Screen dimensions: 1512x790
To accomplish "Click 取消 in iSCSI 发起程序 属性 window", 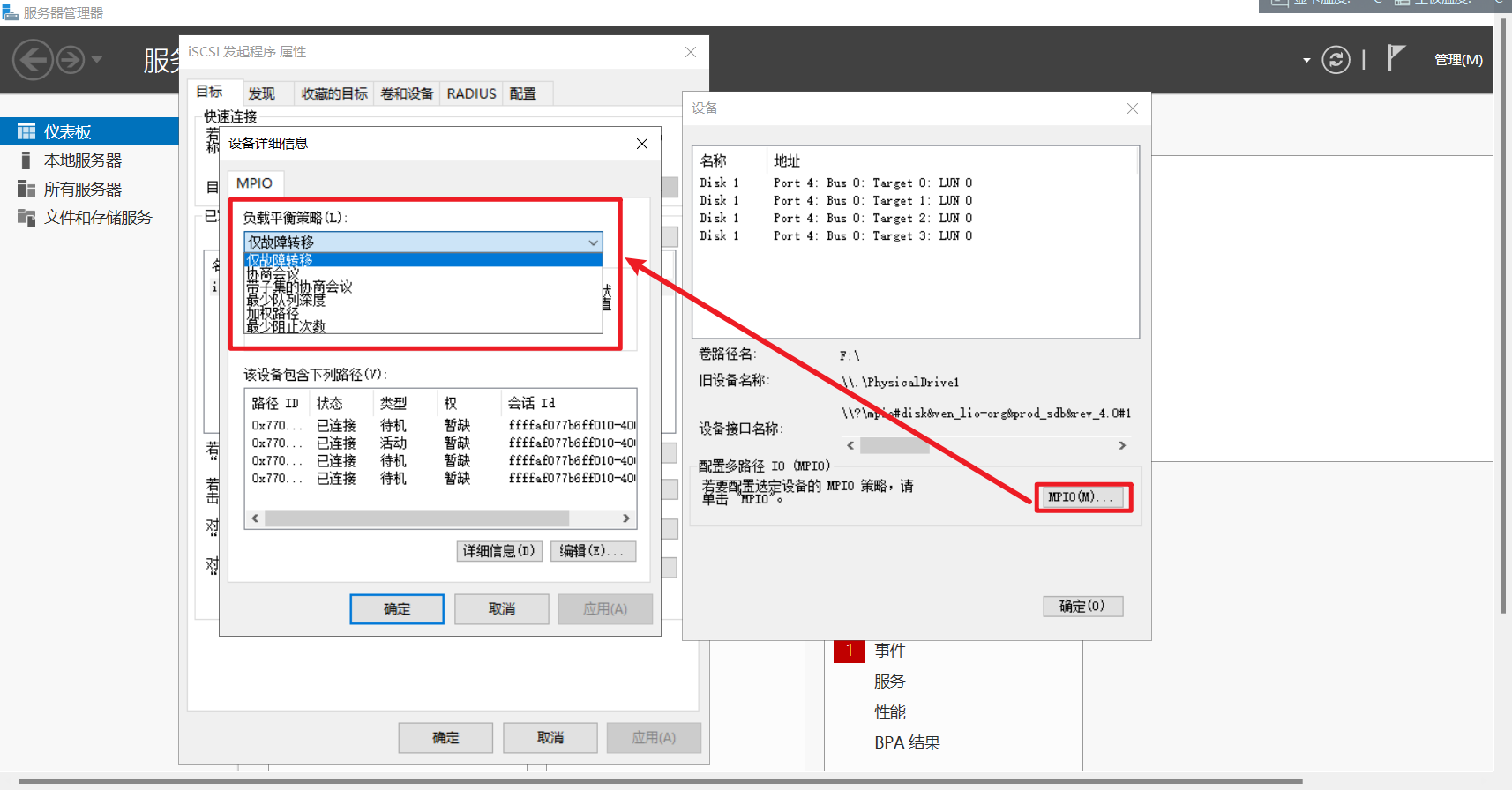I will tap(550, 738).
